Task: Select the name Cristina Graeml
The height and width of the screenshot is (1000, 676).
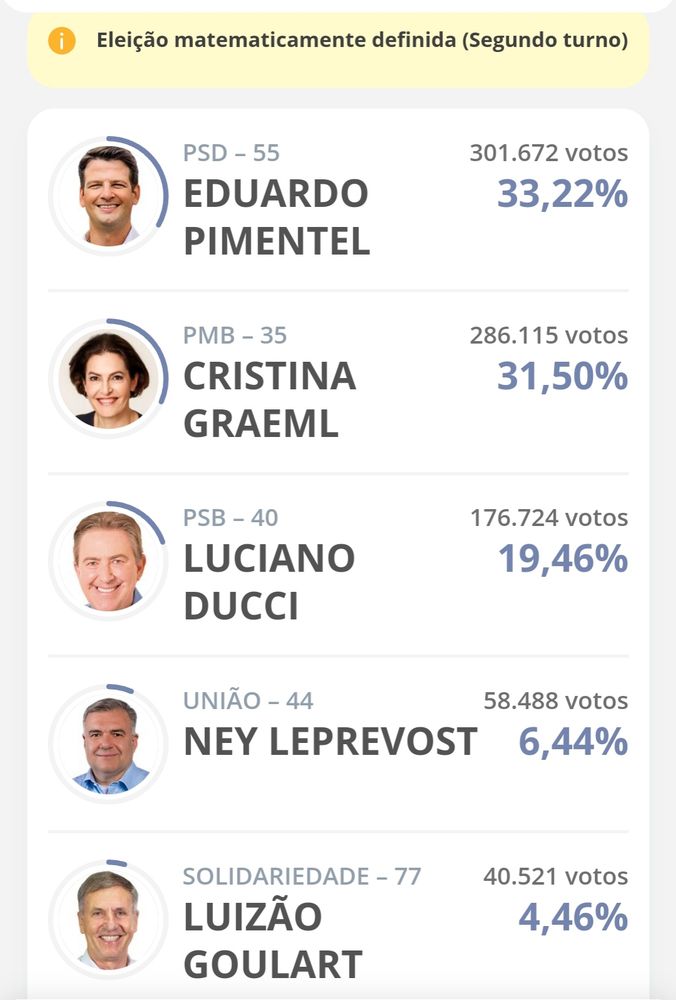Action: pos(270,399)
